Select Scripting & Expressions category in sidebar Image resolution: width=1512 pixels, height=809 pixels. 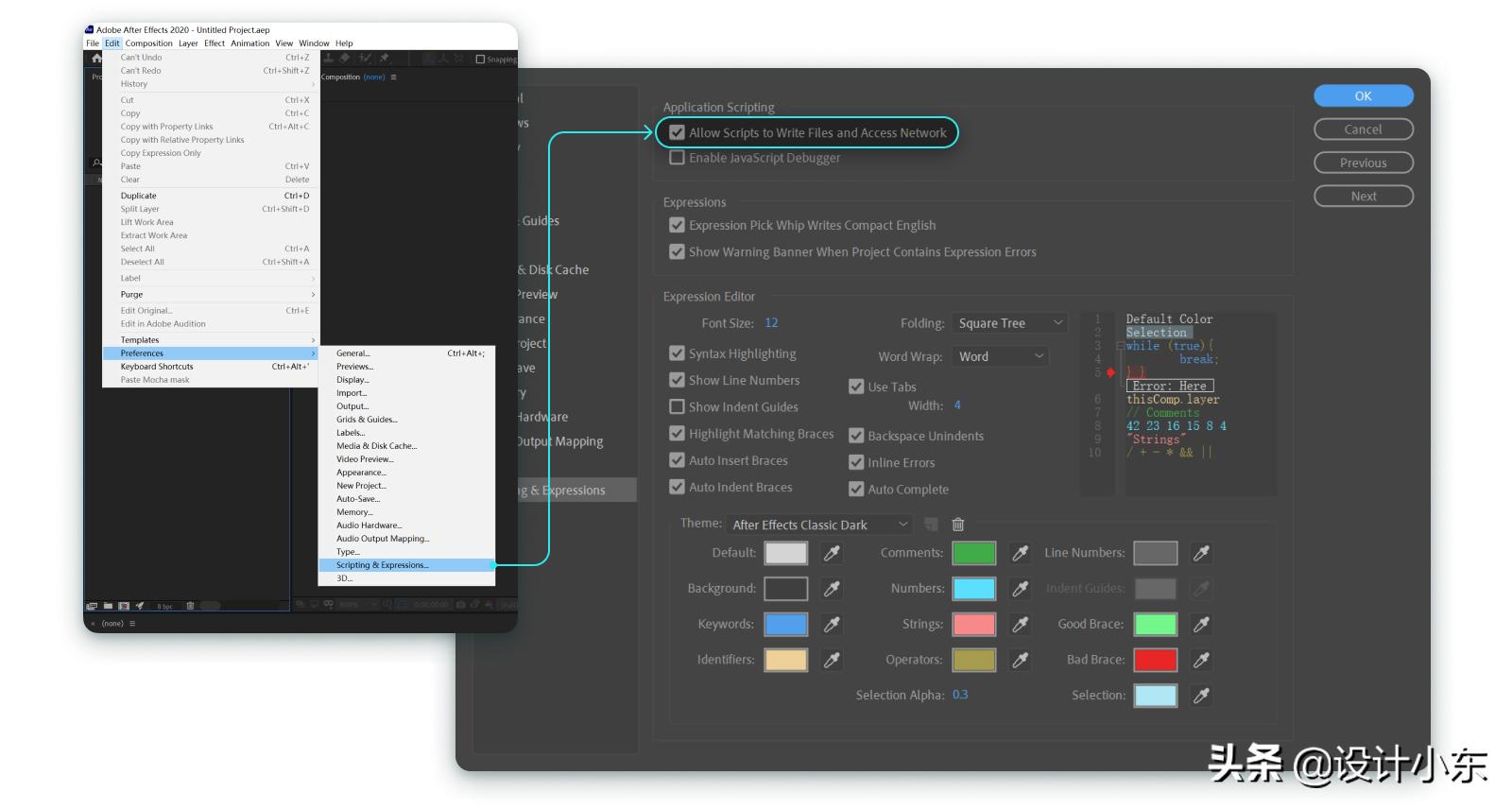tap(576, 491)
